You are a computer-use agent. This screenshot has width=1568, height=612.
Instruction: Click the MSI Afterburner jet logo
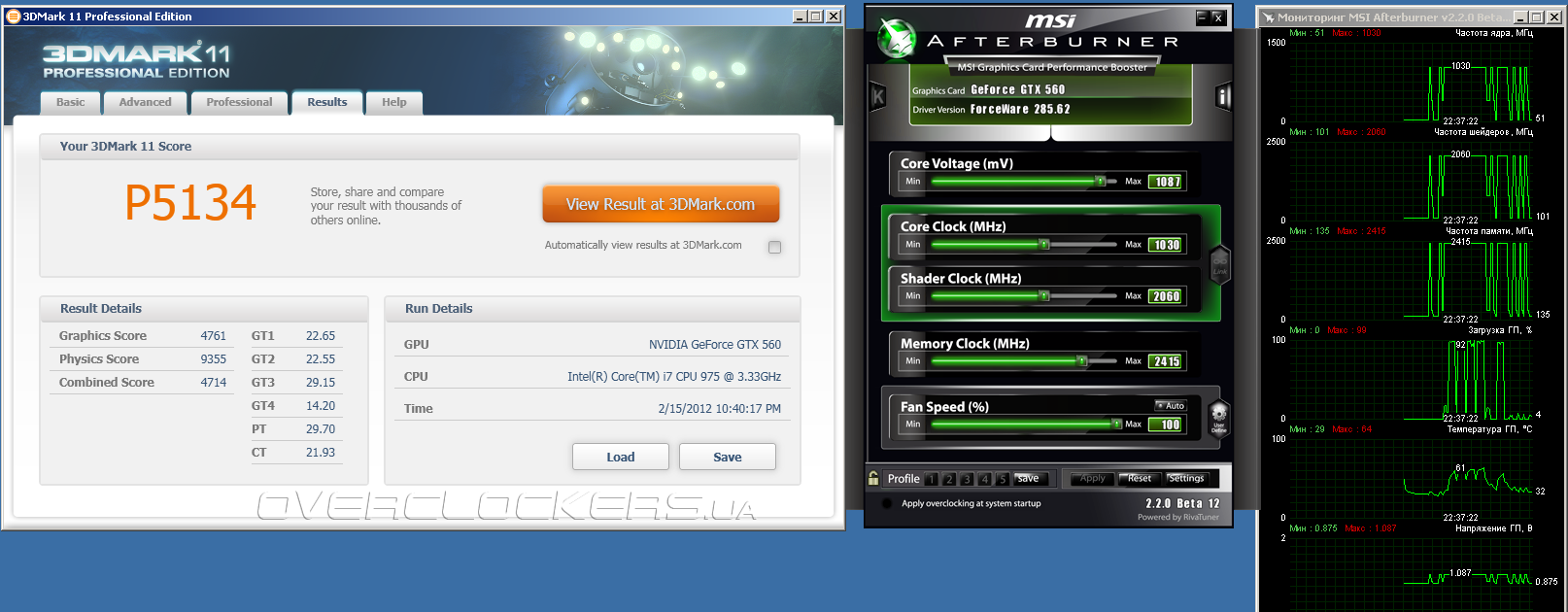click(x=896, y=39)
